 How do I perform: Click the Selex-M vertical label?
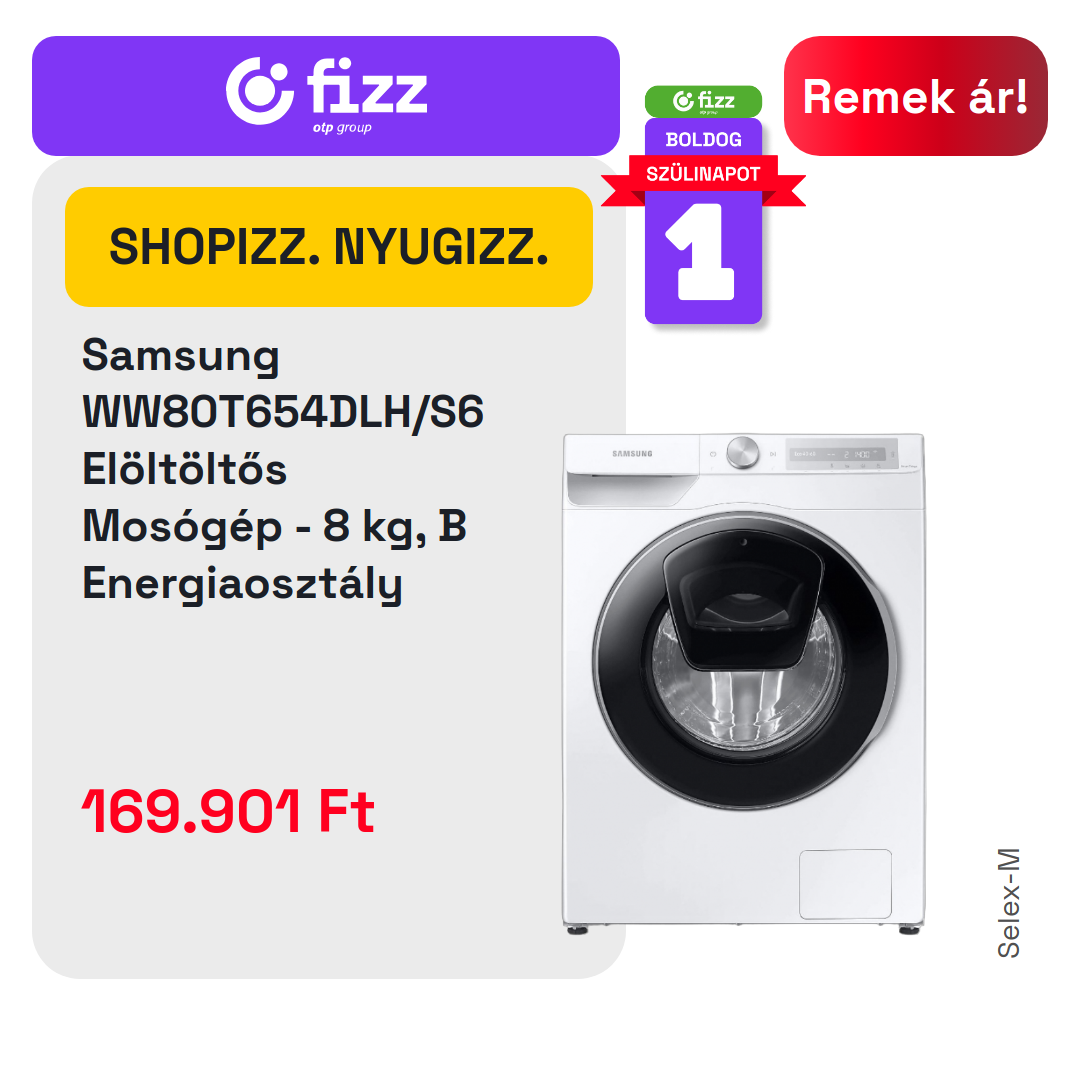tap(1008, 903)
